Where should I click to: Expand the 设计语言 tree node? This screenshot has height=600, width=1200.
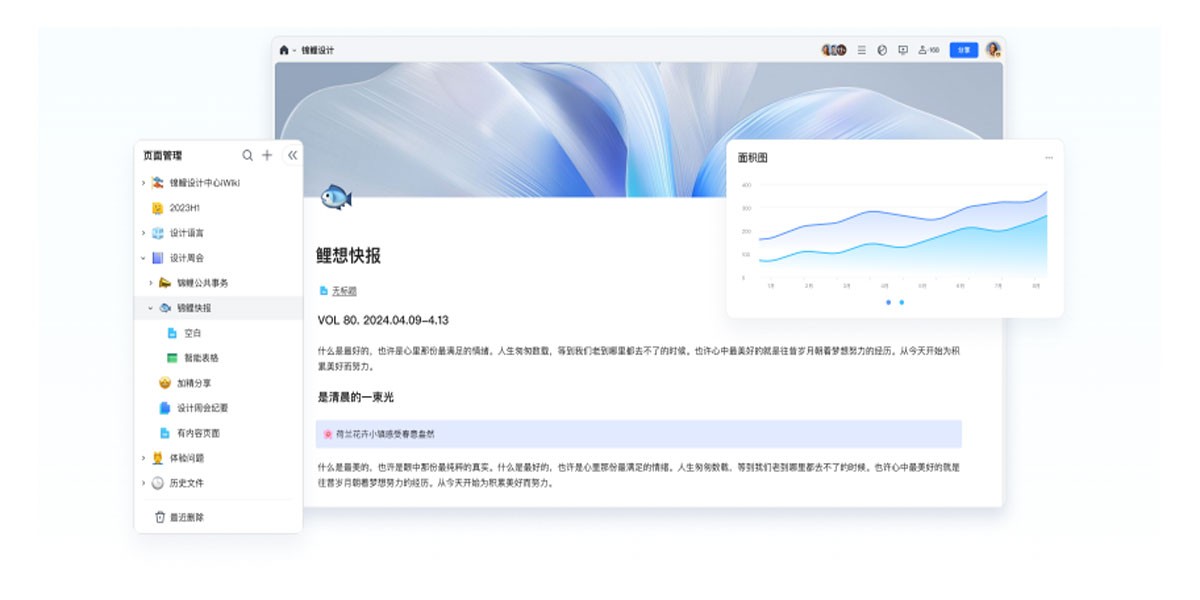coord(143,233)
